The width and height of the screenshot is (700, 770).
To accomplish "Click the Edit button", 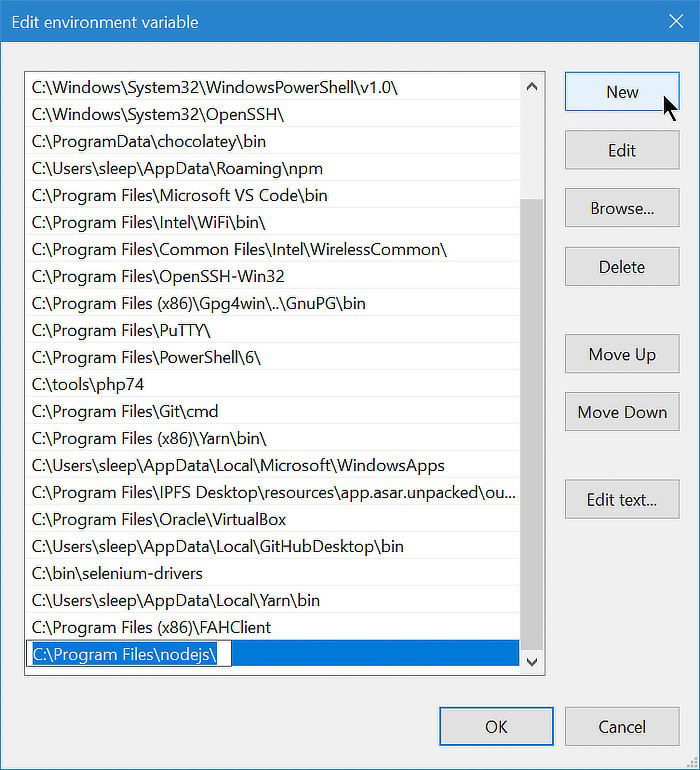I will click(622, 150).
